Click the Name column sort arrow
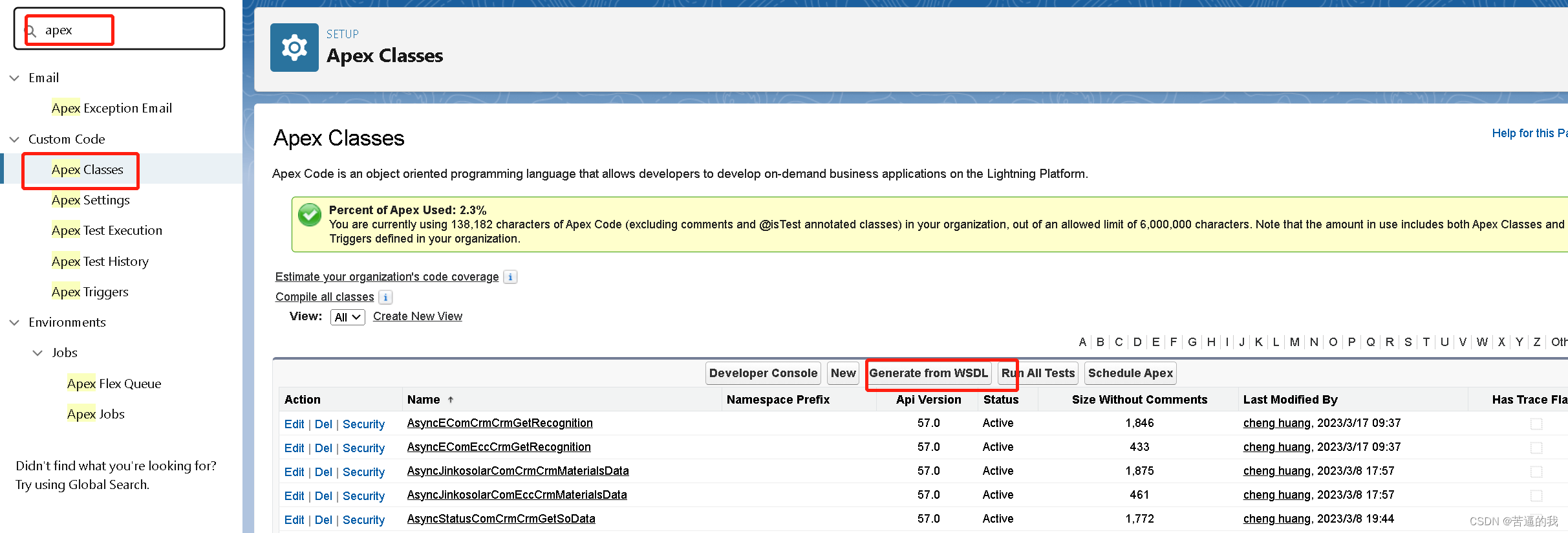The image size is (1568, 533). (x=451, y=400)
